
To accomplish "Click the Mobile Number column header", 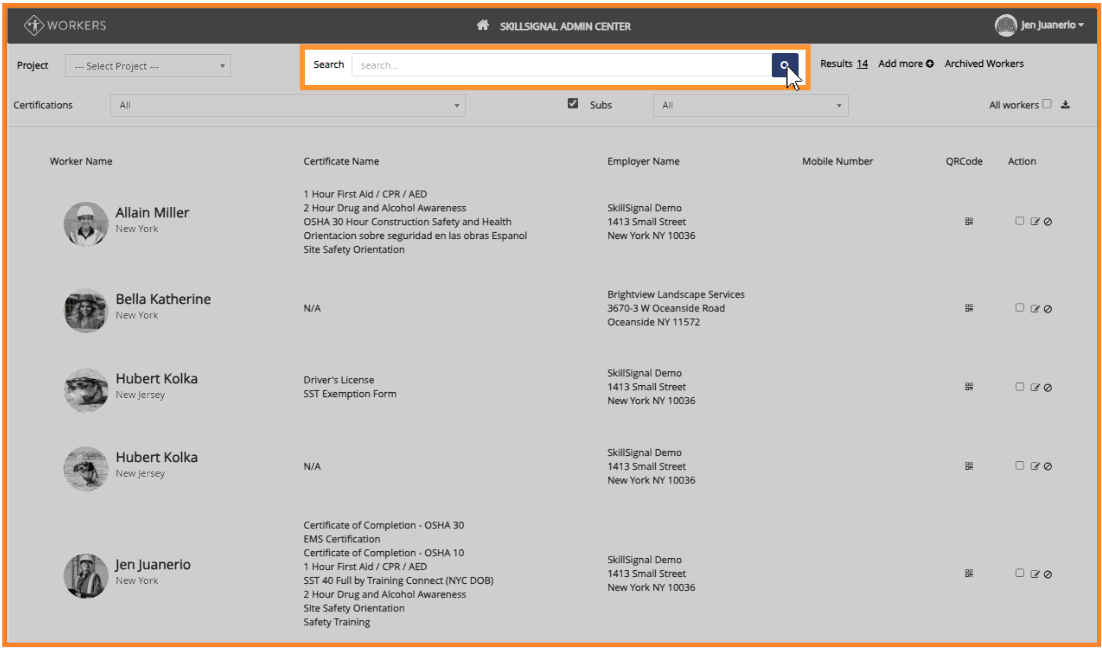I will tap(838, 162).
